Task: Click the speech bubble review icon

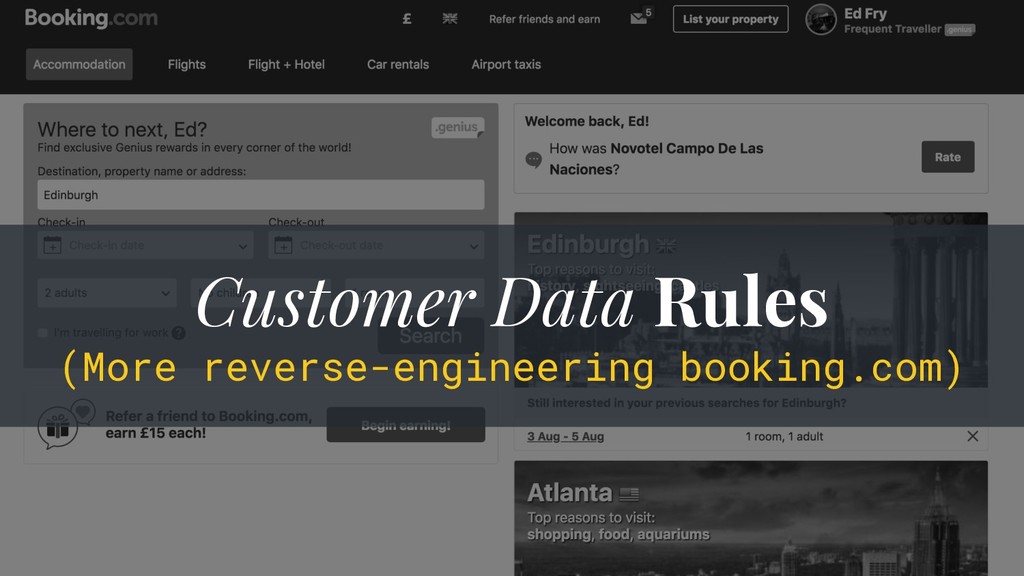Action: pos(534,159)
